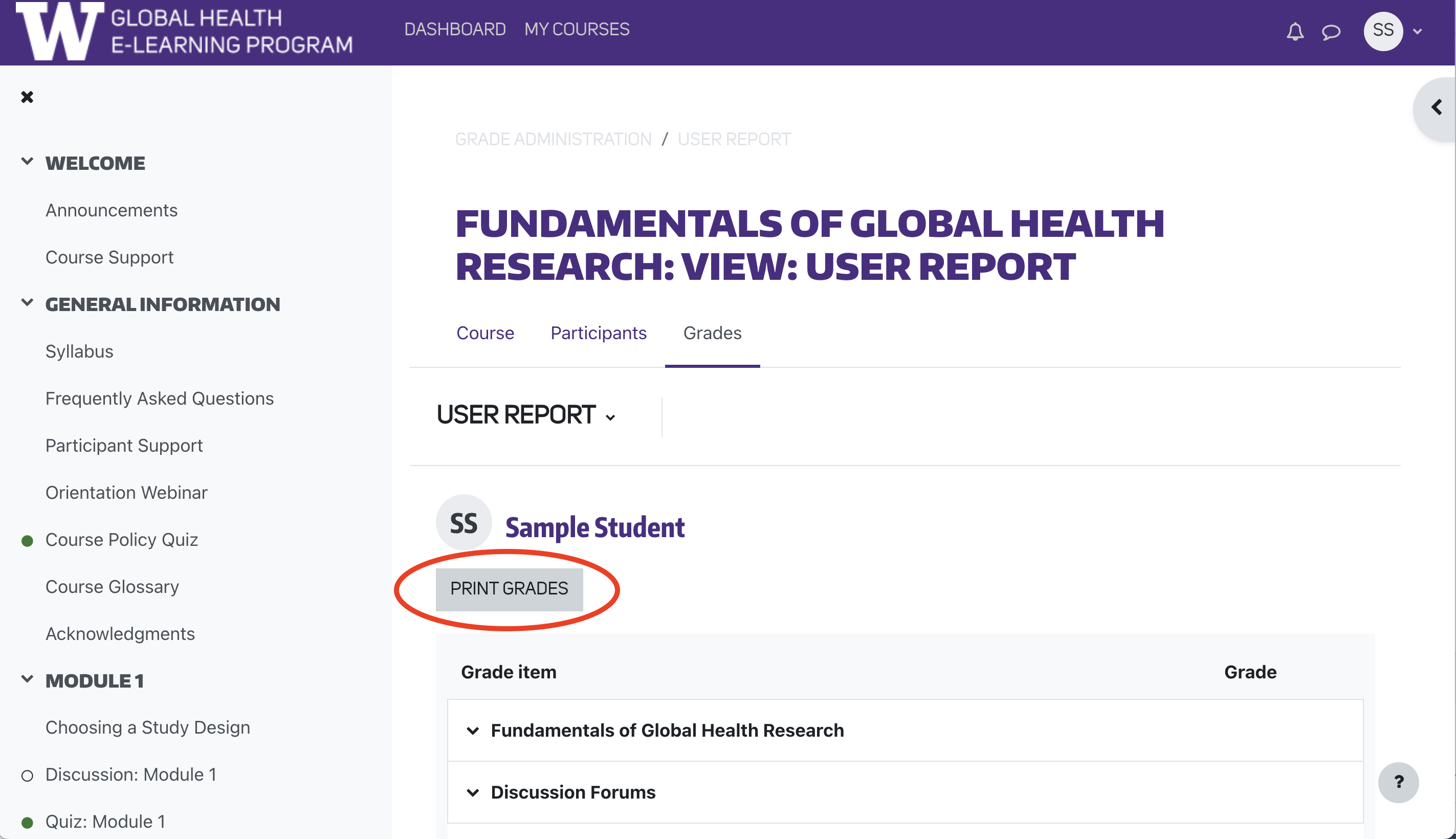Open Course Policy Quiz link
The width and height of the screenshot is (1456, 839).
(122, 540)
